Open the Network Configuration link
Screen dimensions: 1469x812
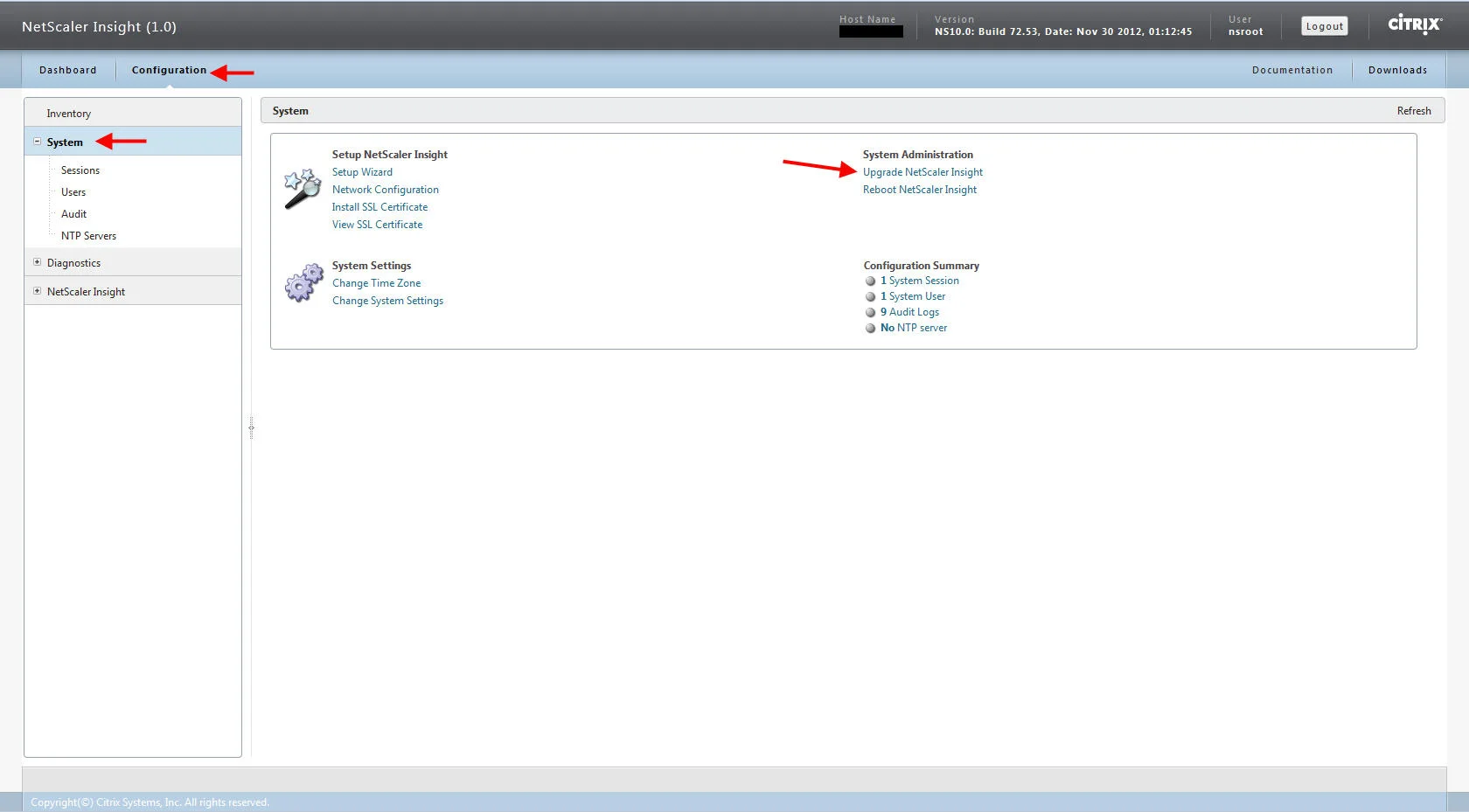click(386, 190)
